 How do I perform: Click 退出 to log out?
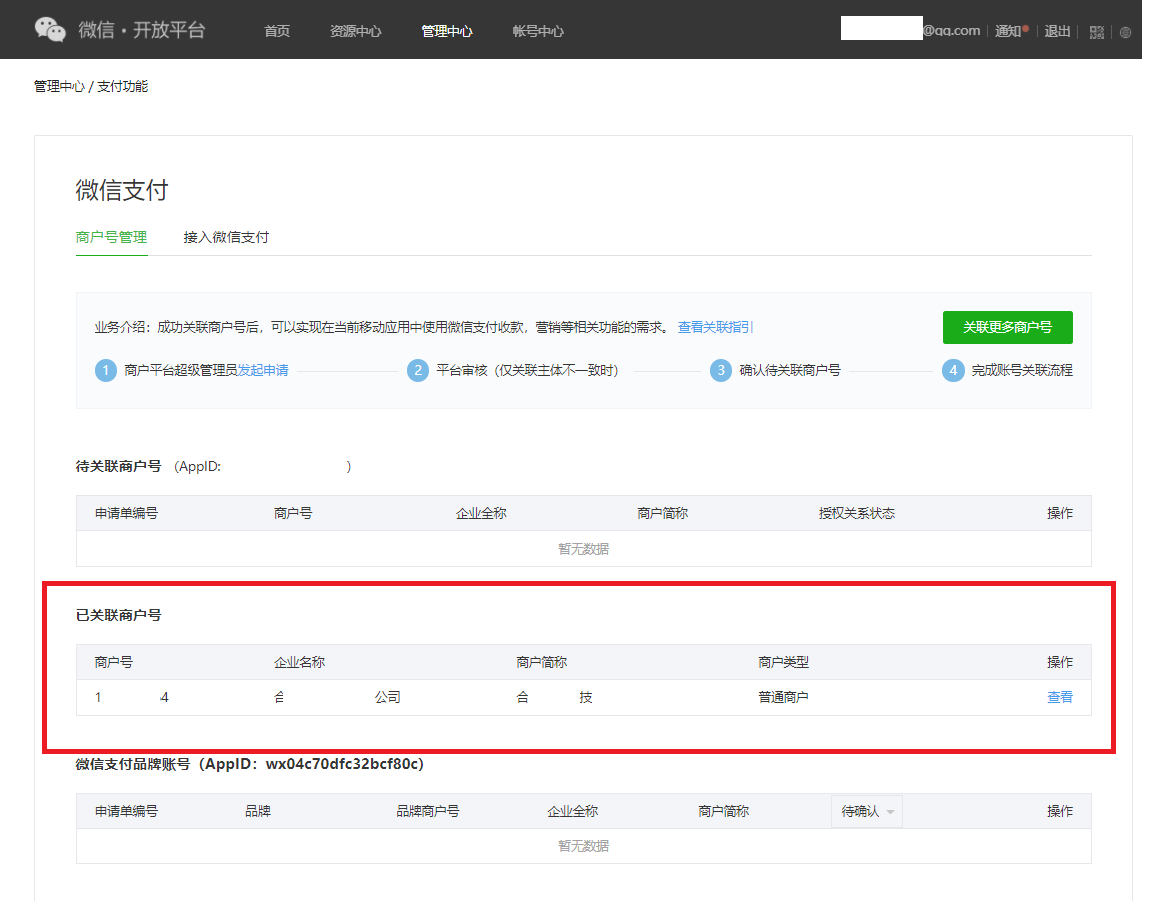click(1057, 31)
